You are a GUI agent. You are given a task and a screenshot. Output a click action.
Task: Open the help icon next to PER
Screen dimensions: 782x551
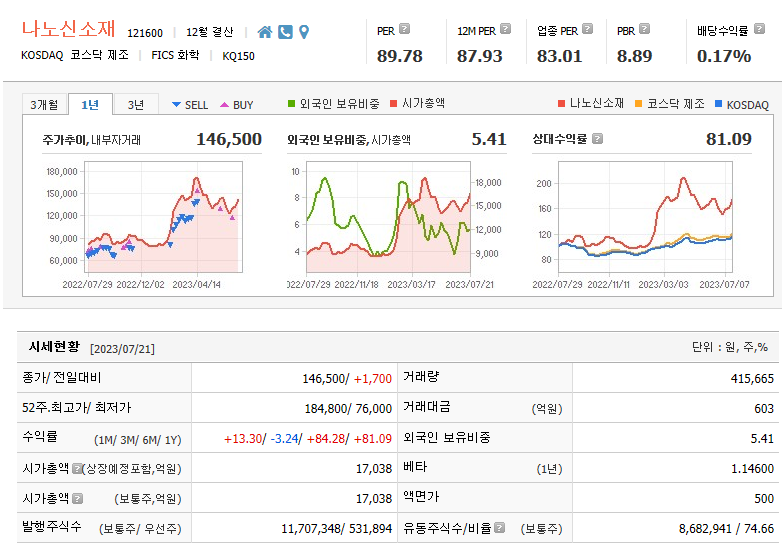(404, 29)
